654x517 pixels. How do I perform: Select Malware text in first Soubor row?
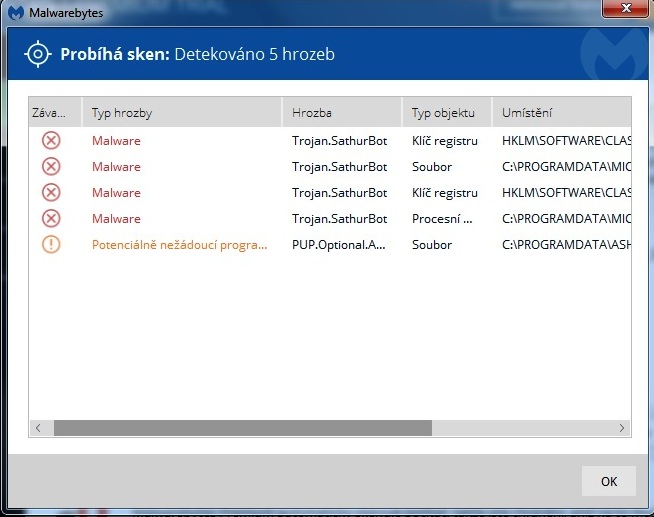pos(116,167)
